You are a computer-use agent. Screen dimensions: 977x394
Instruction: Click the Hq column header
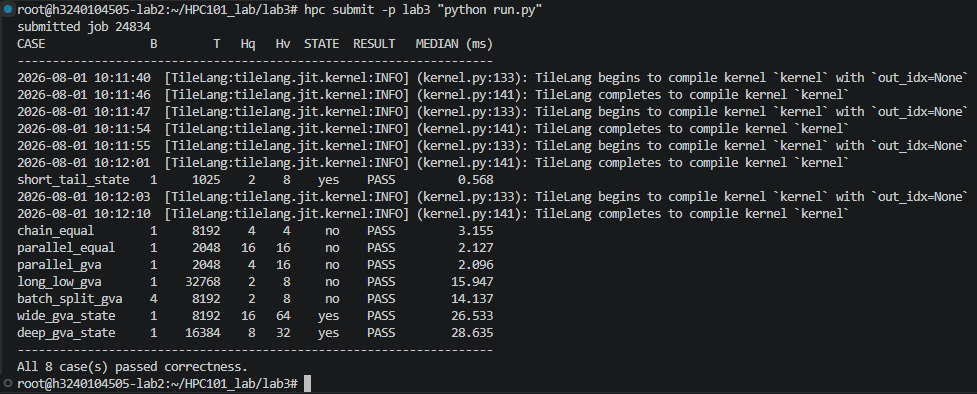(248, 44)
